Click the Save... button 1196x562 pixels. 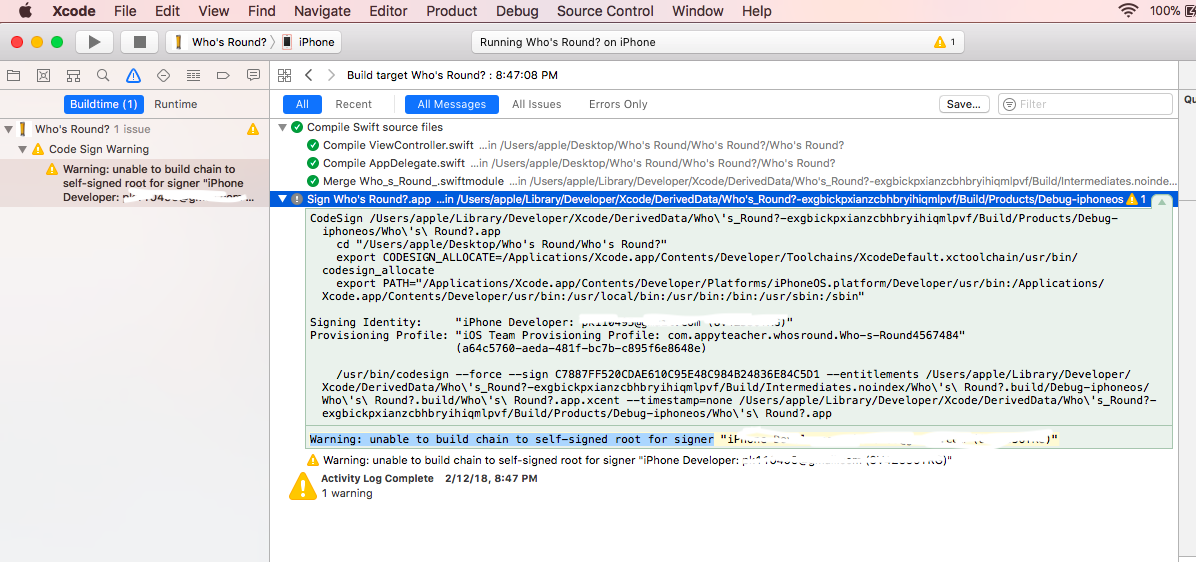tap(964, 104)
